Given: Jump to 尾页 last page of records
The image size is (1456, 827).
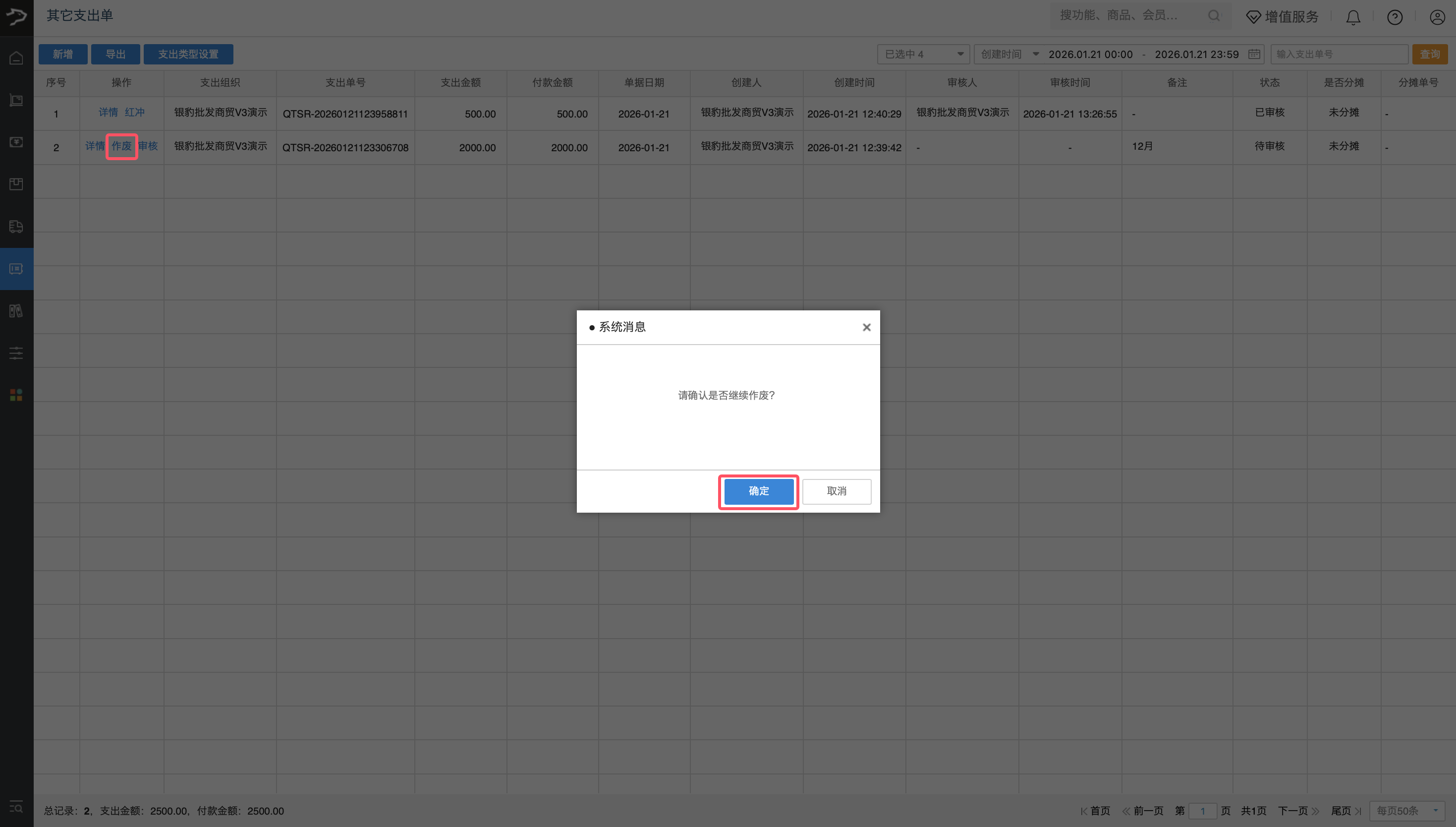Looking at the screenshot, I should coord(1341,811).
